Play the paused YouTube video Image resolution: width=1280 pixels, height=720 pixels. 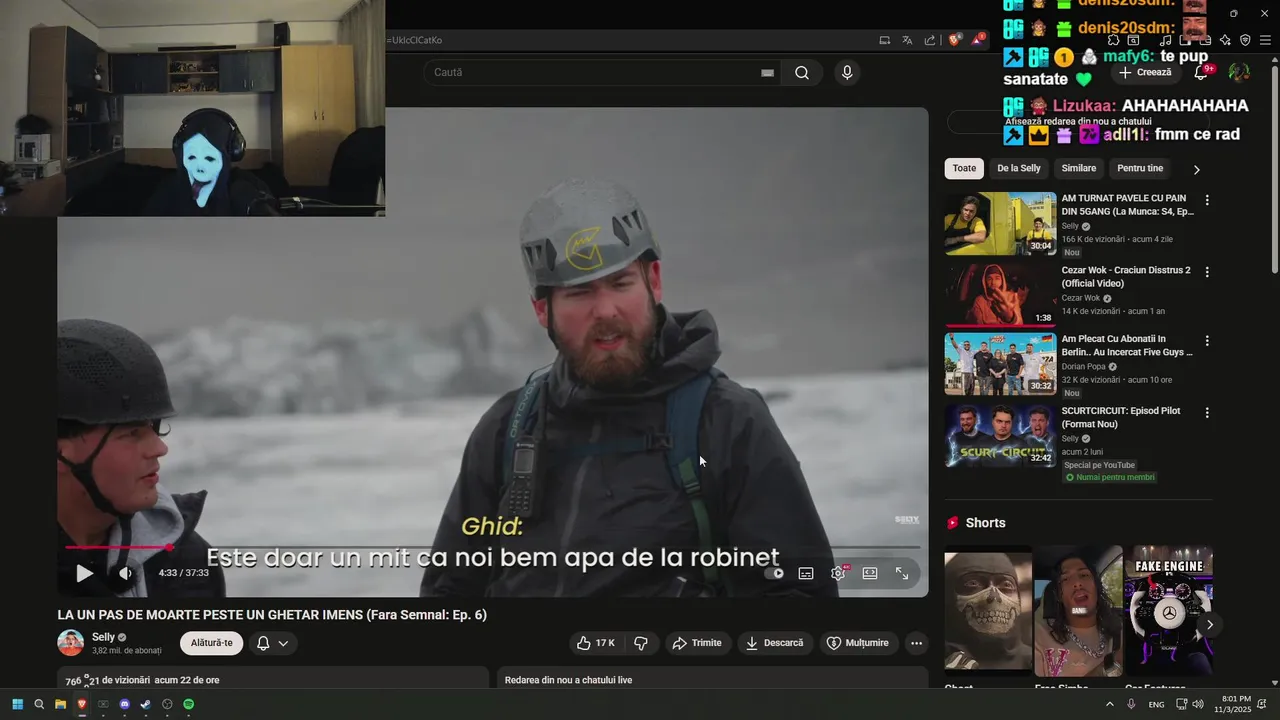pyautogui.click(x=85, y=573)
